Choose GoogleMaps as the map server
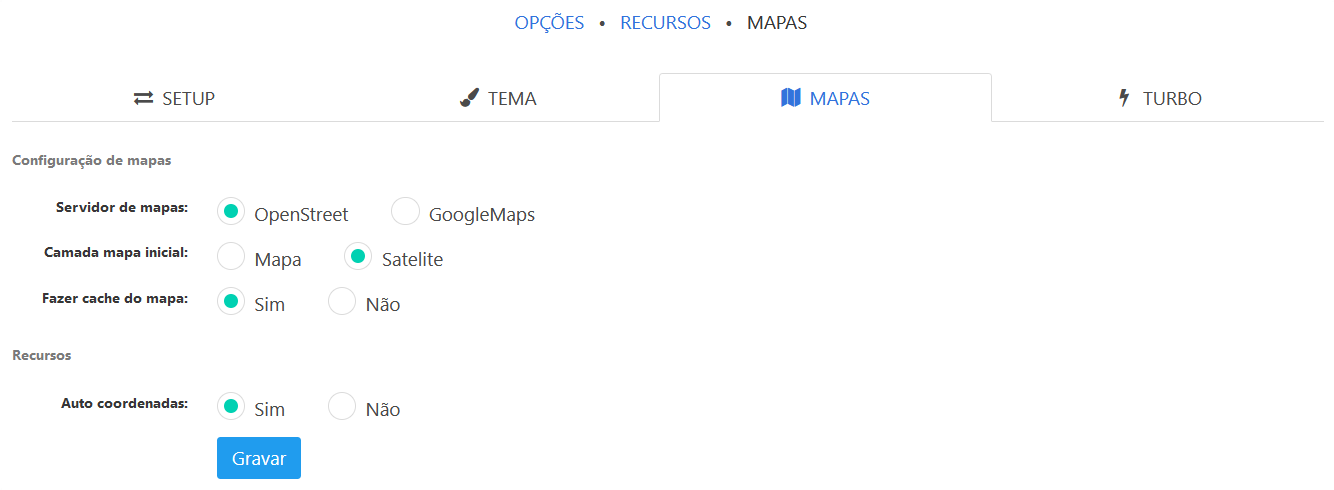 pos(406,212)
